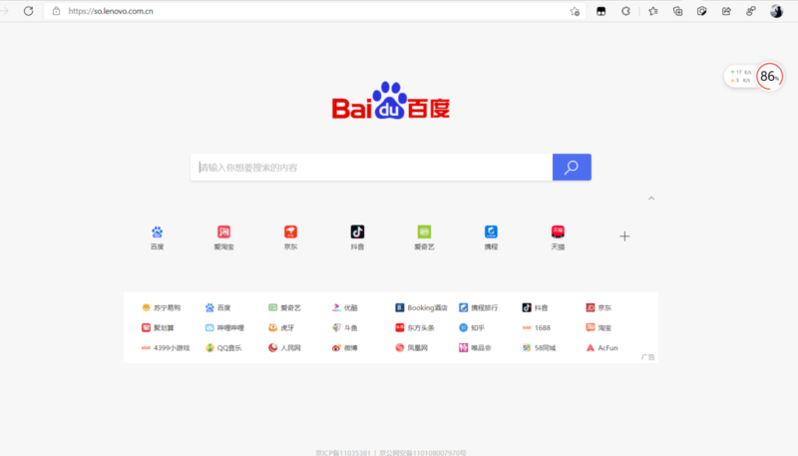This screenshot has height=456, width=798.
Task: Open the AcFun link
Action: (602, 348)
